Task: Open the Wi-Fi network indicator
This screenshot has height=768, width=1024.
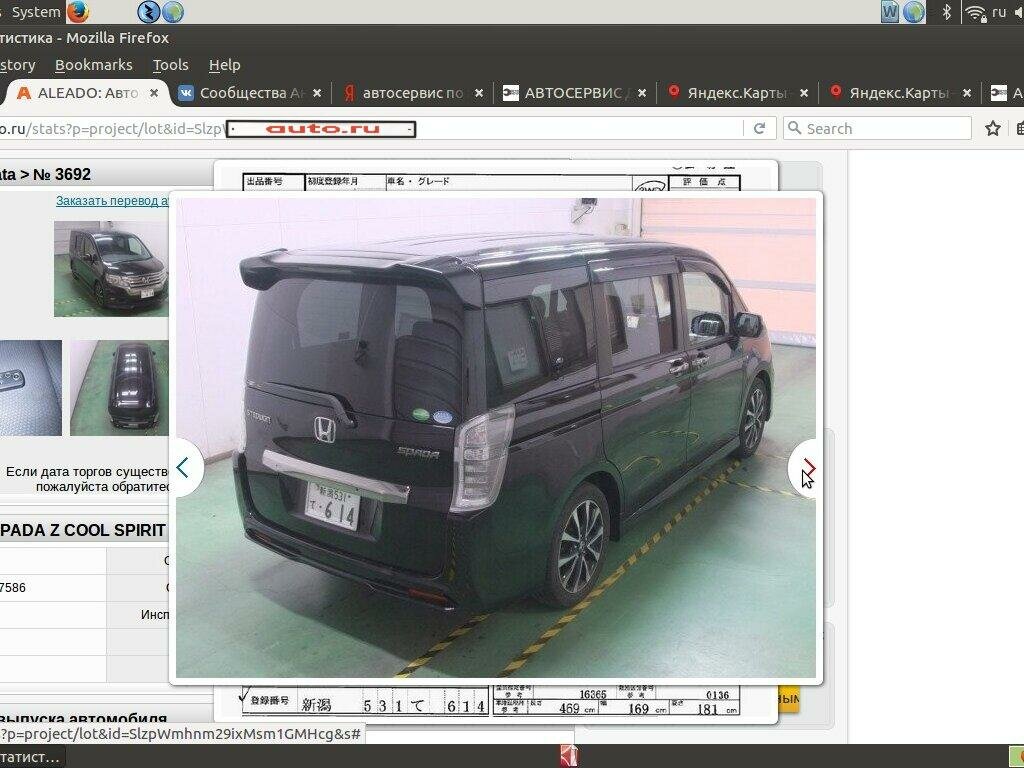Action: click(x=976, y=12)
